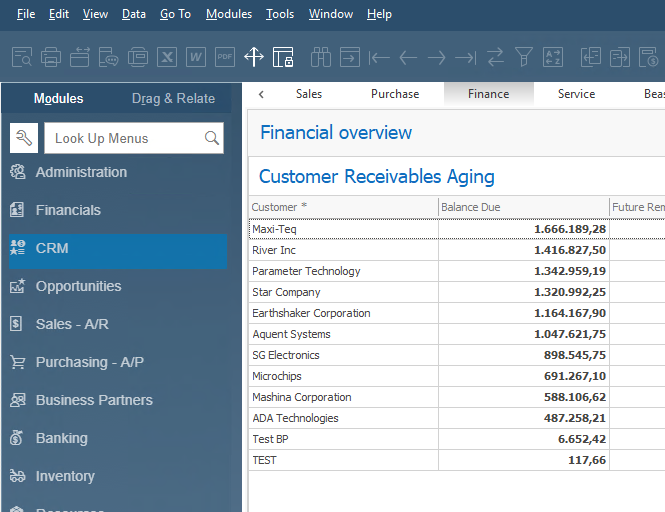Click the wrench icon beside menu search
The height and width of the screenshot is (512, 665).
click(24, 138)
